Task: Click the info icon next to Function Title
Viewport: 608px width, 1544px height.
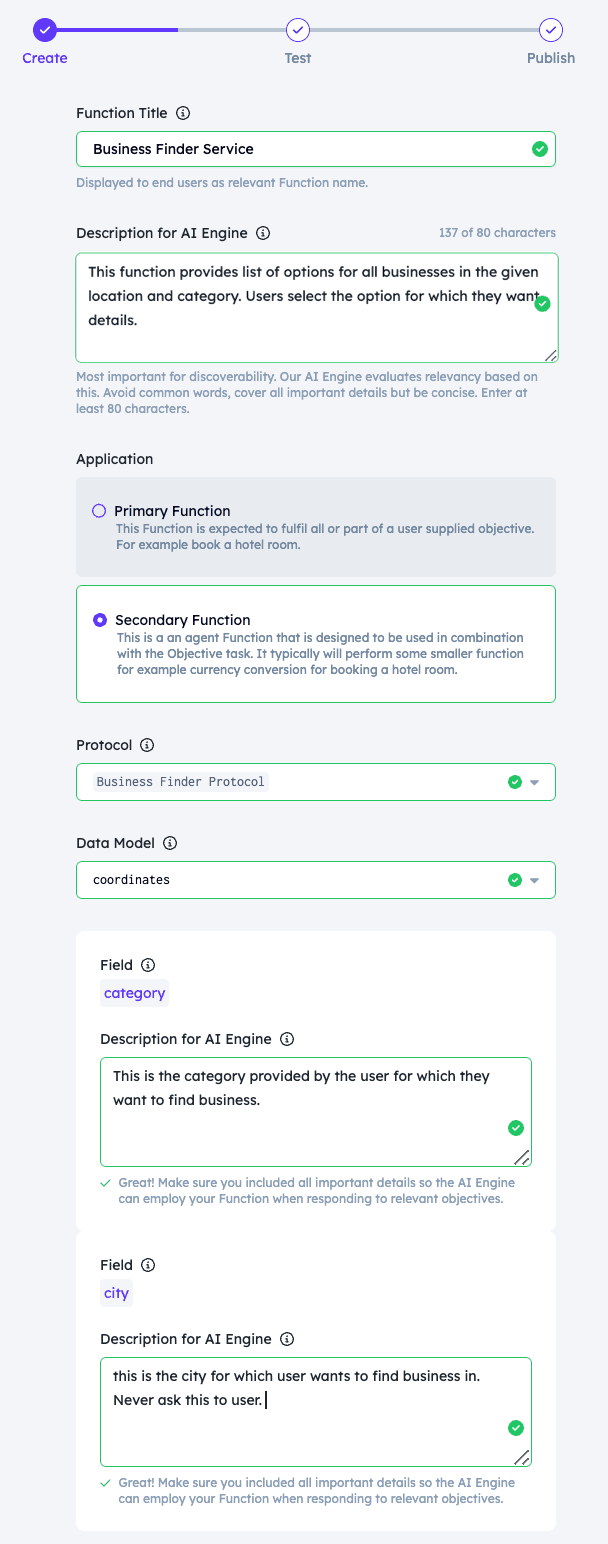Action: coord(183,113)
